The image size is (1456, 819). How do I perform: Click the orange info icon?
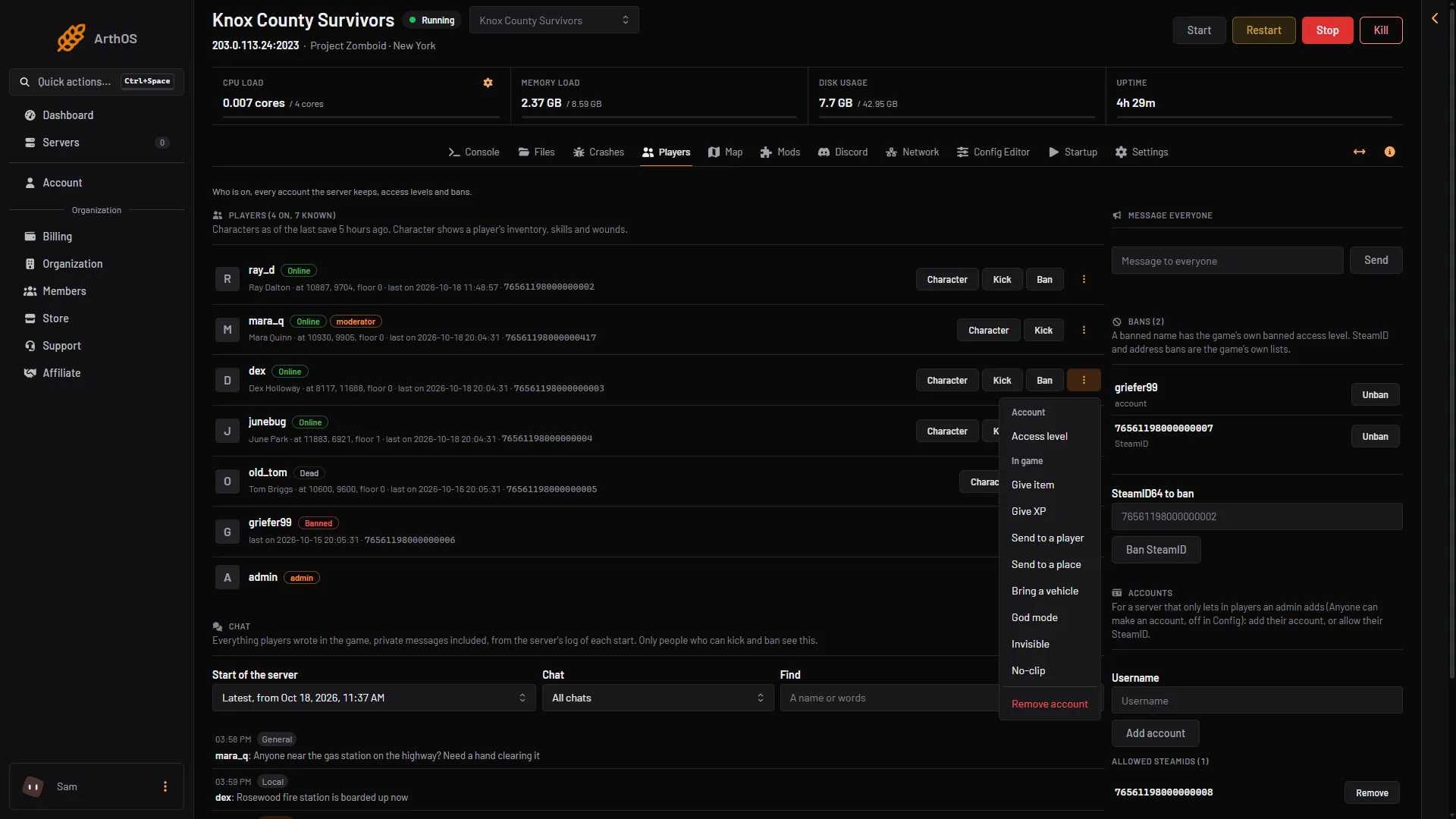[x=1389, y=152]
